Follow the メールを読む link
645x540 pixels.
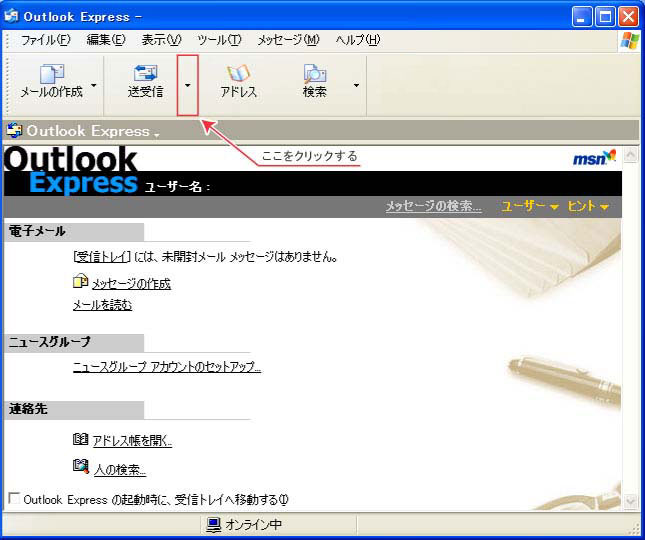(x=102, y=305)
